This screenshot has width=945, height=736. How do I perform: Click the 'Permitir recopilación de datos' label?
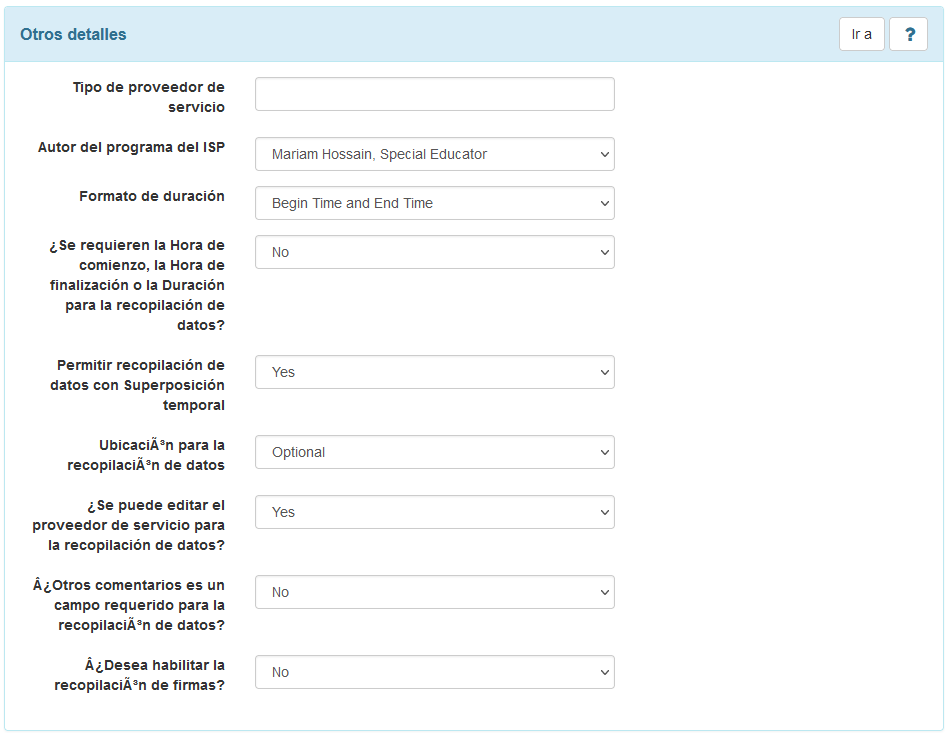pos(137,385)
